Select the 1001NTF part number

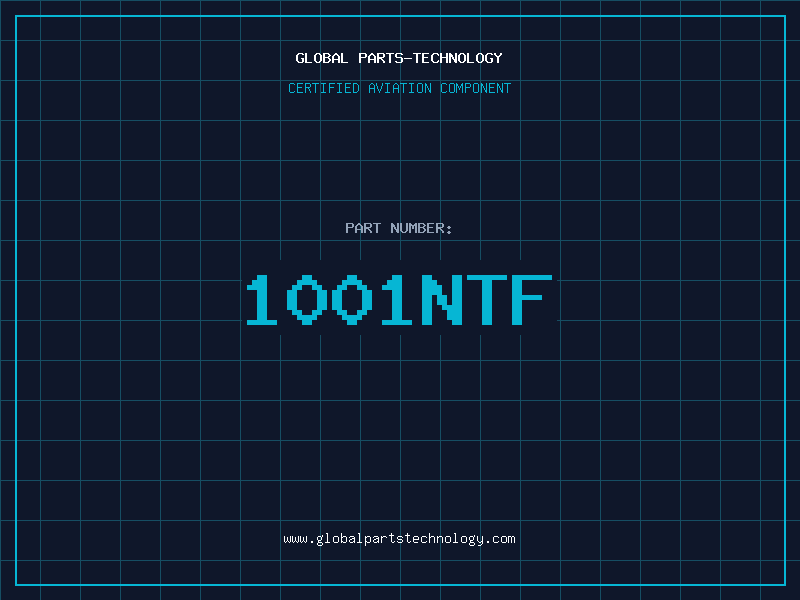pyautogui.click(x=399, y=300)
